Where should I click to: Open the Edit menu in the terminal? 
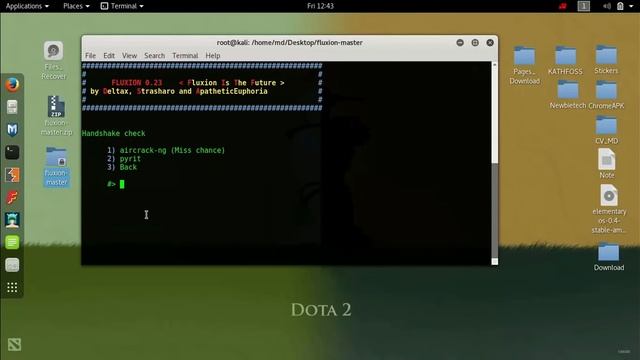pyautogui.click(x=109, y=56)
